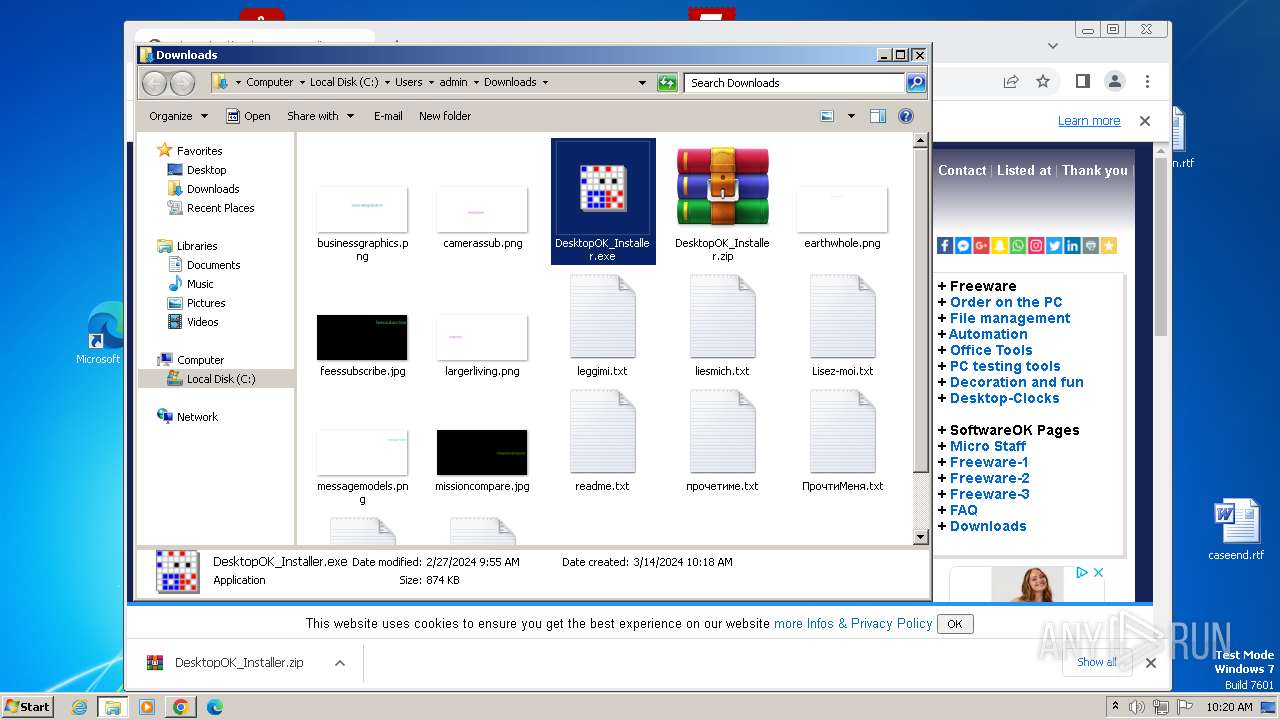Open the Pictures library
Screen dimensions: 1280x720
tap(206, 303)
